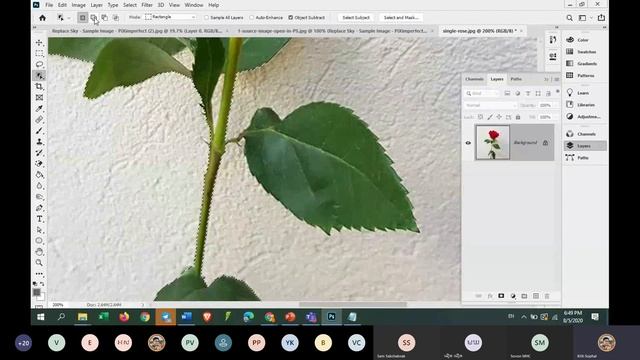Select the Pen tool
The width and height of the screenshot is (640, 360).
pos(39,208)
